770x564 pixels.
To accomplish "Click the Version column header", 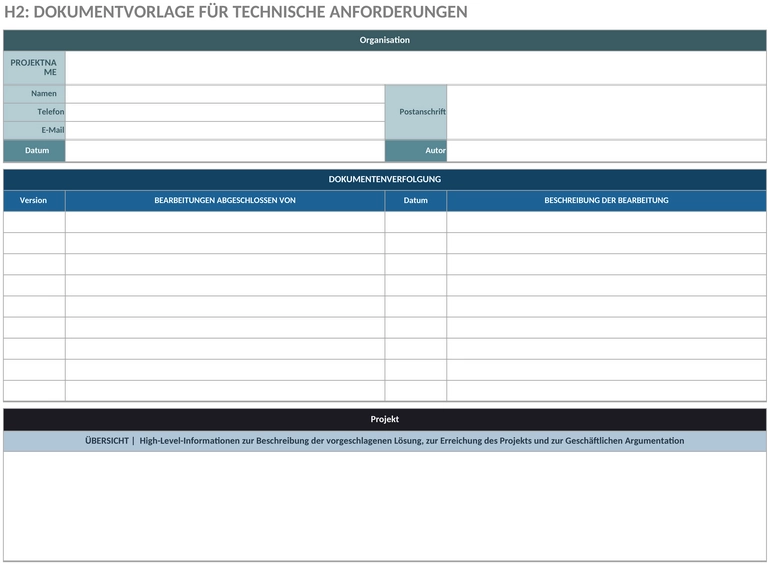I will [x=34, y=201].
